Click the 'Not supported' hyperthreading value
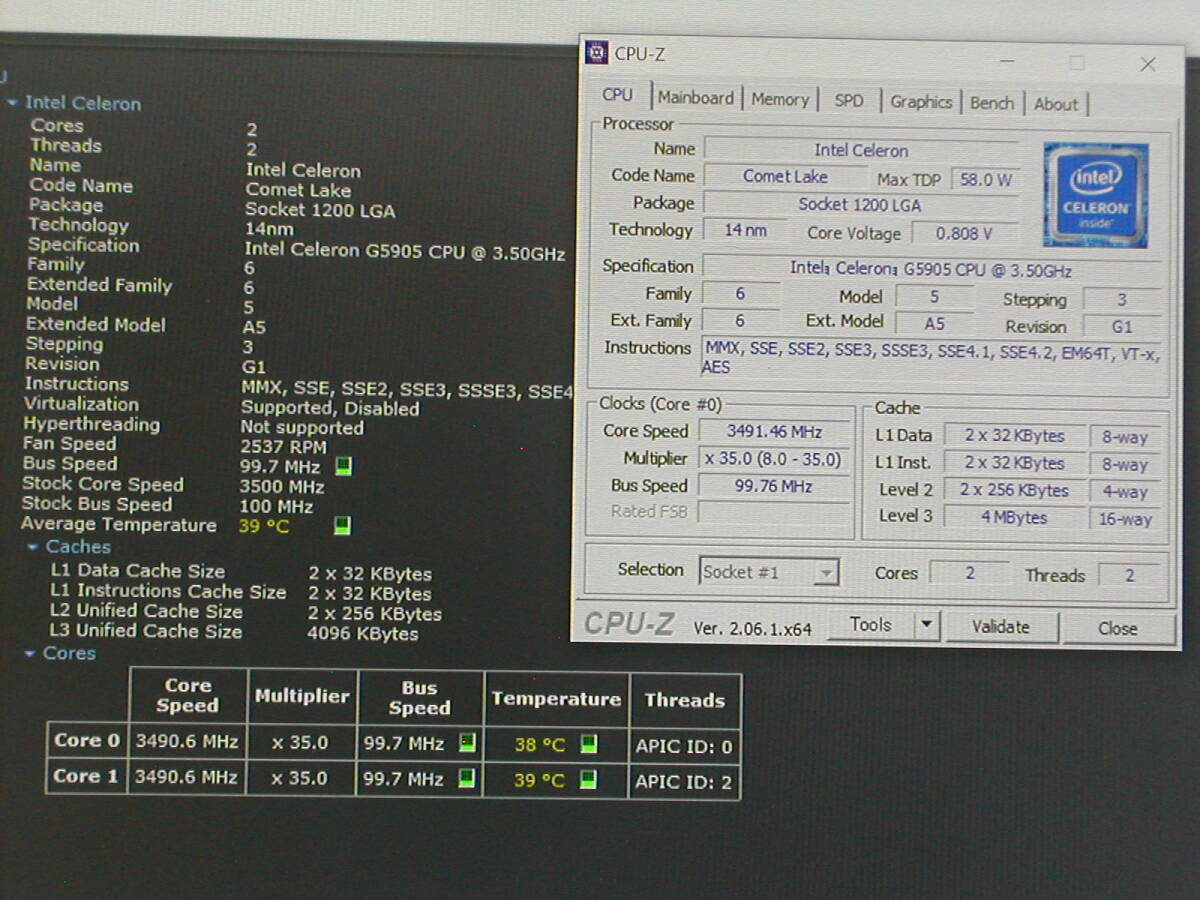 tap(302, 428)
